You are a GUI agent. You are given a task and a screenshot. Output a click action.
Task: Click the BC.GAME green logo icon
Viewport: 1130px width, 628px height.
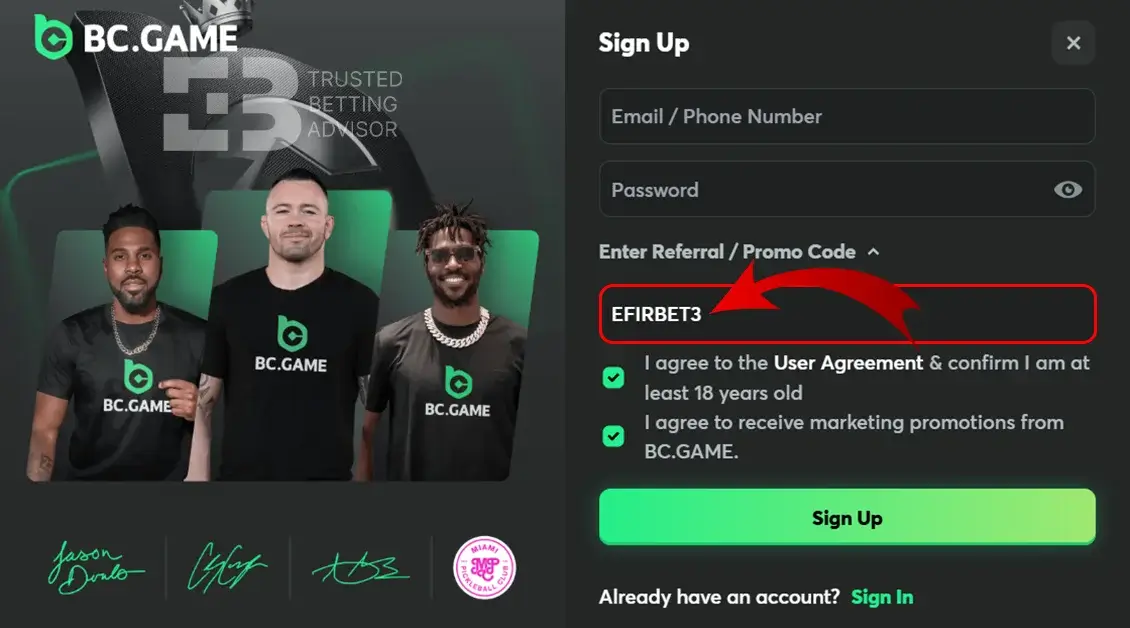53,37
